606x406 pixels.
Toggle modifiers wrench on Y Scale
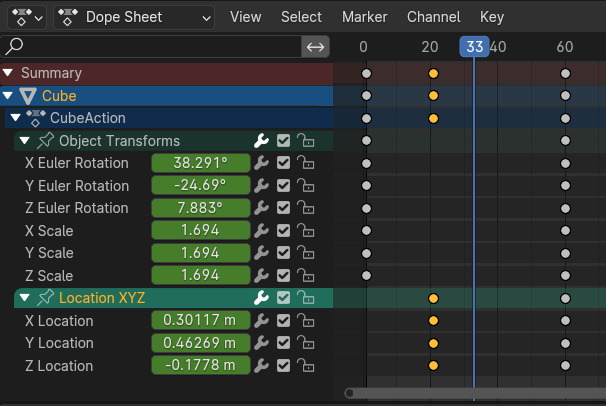[262, 253]
